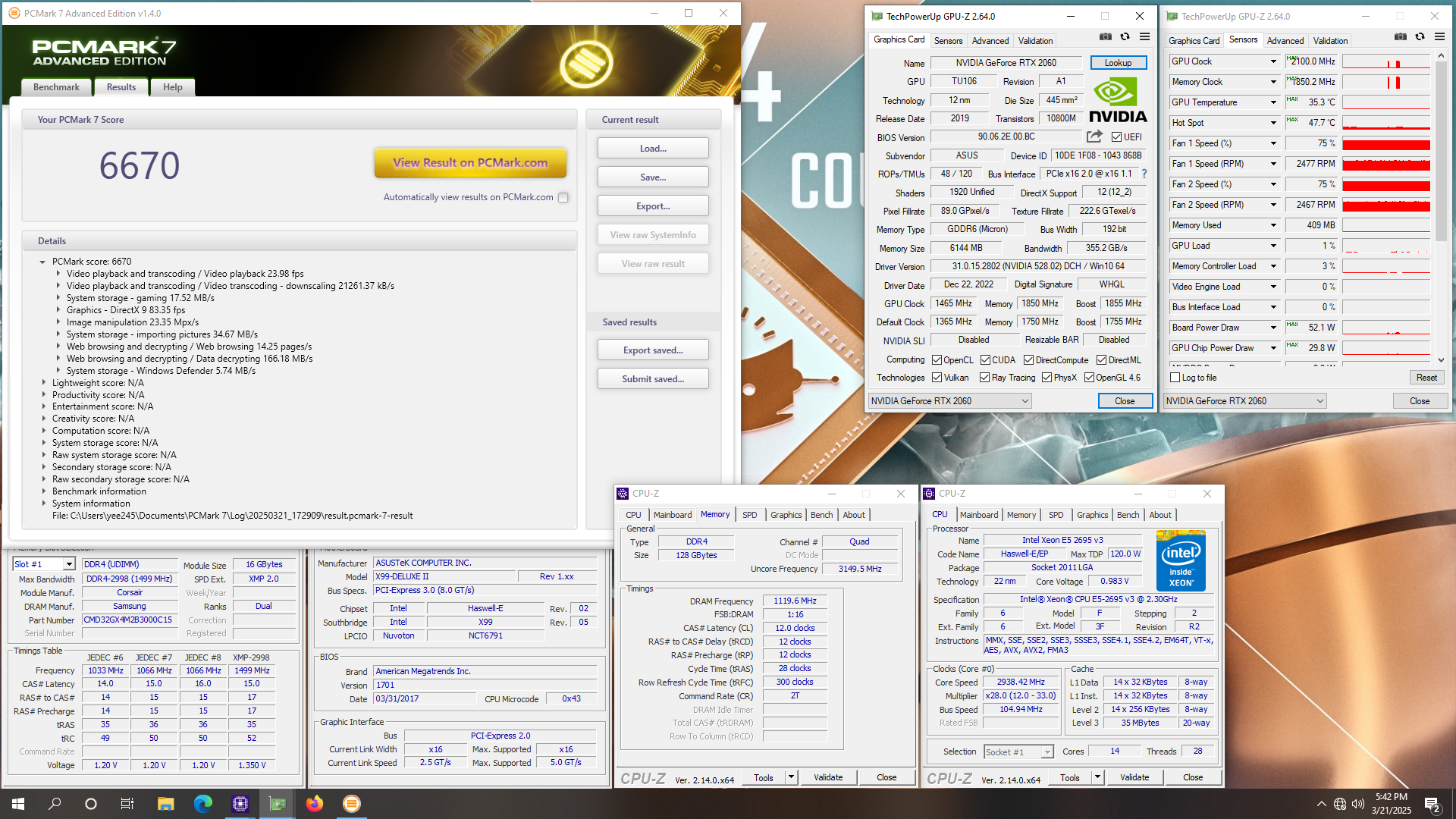Screen dimensions: 1456x819
Task: Click GPU Clock sensor graph
Action: [x=1386, y=61]
